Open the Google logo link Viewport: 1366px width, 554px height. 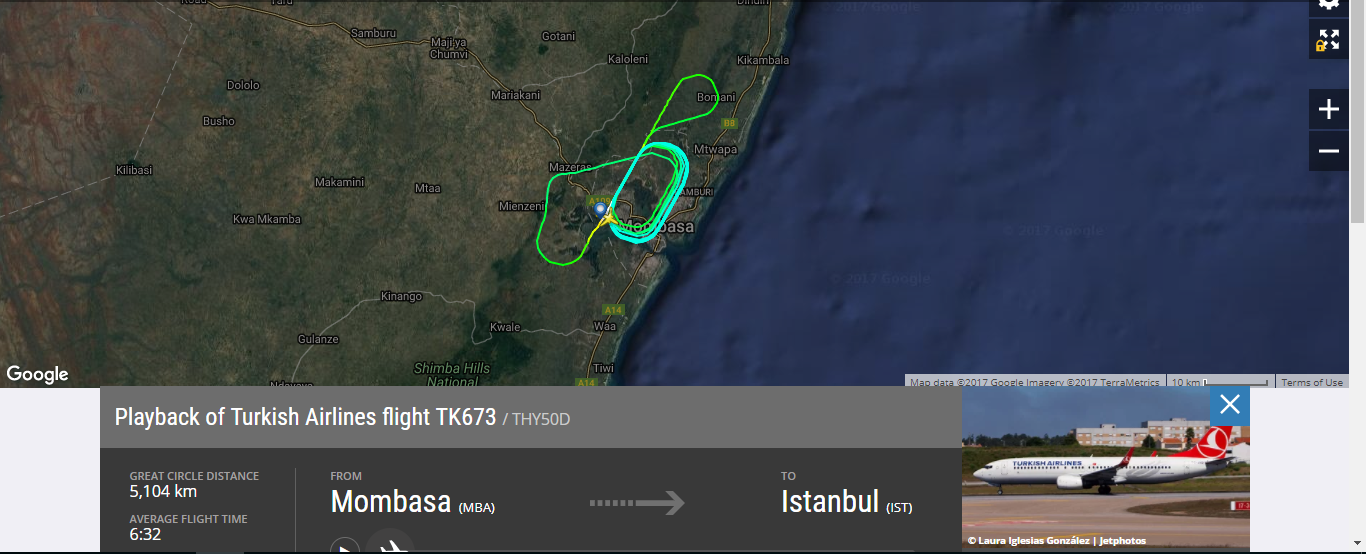[37, 374]
